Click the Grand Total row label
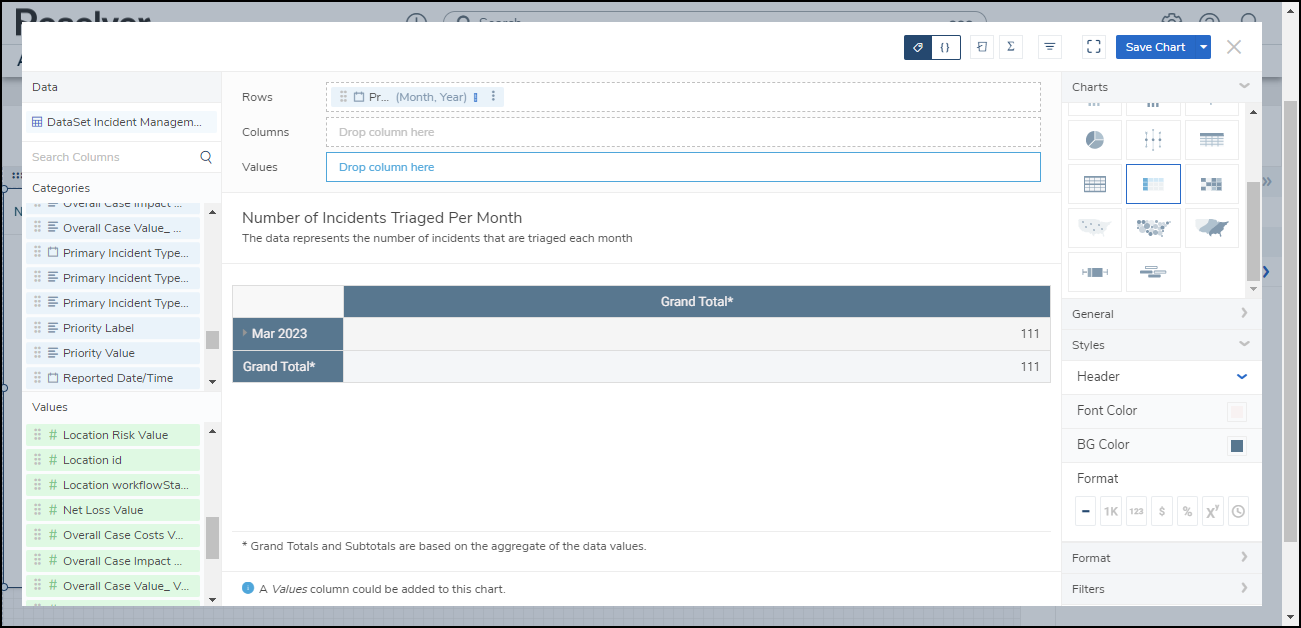 pyautogui.click(x=288, y=367)
